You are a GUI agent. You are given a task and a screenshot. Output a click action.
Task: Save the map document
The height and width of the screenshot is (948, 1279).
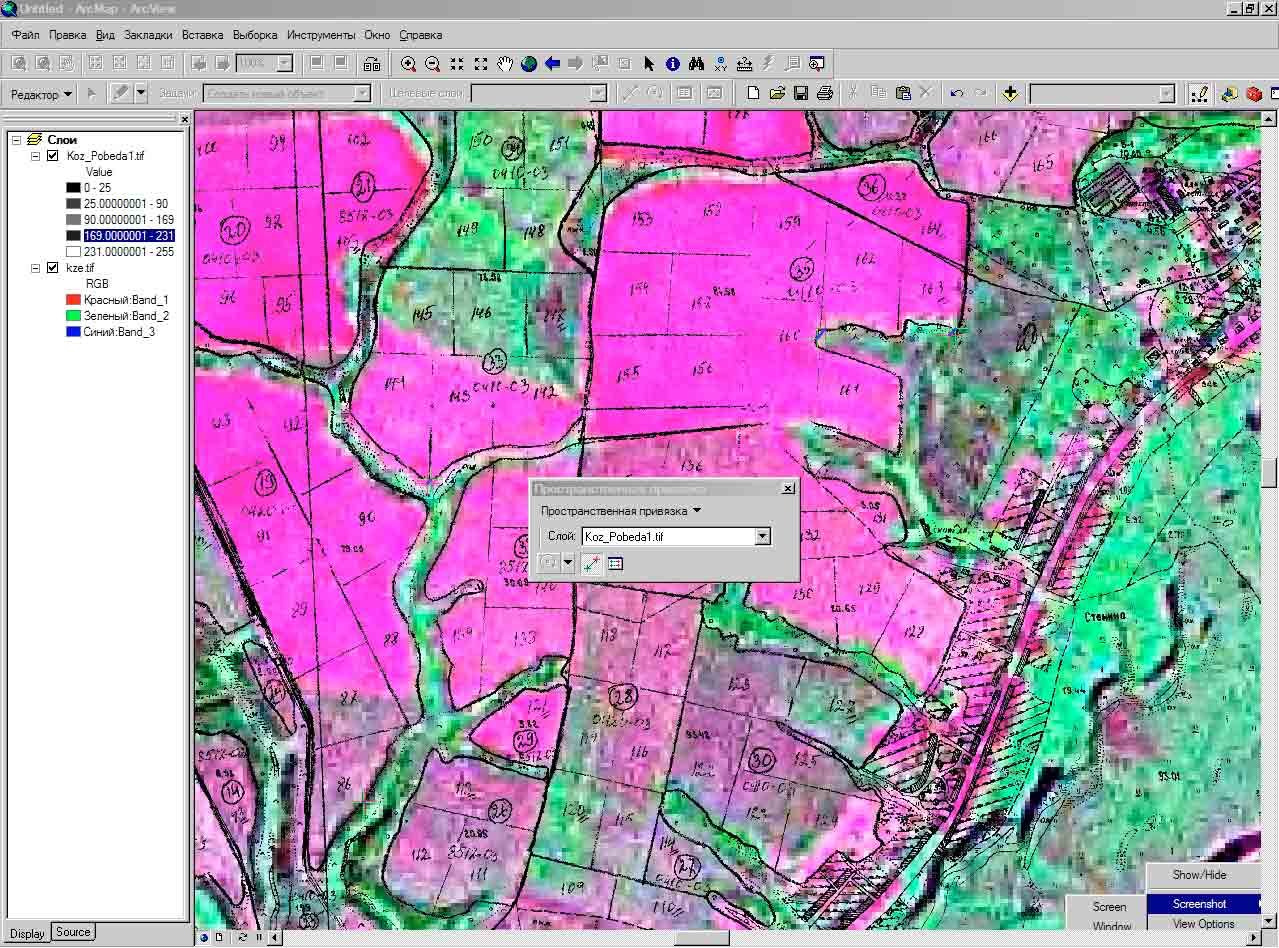801,93
